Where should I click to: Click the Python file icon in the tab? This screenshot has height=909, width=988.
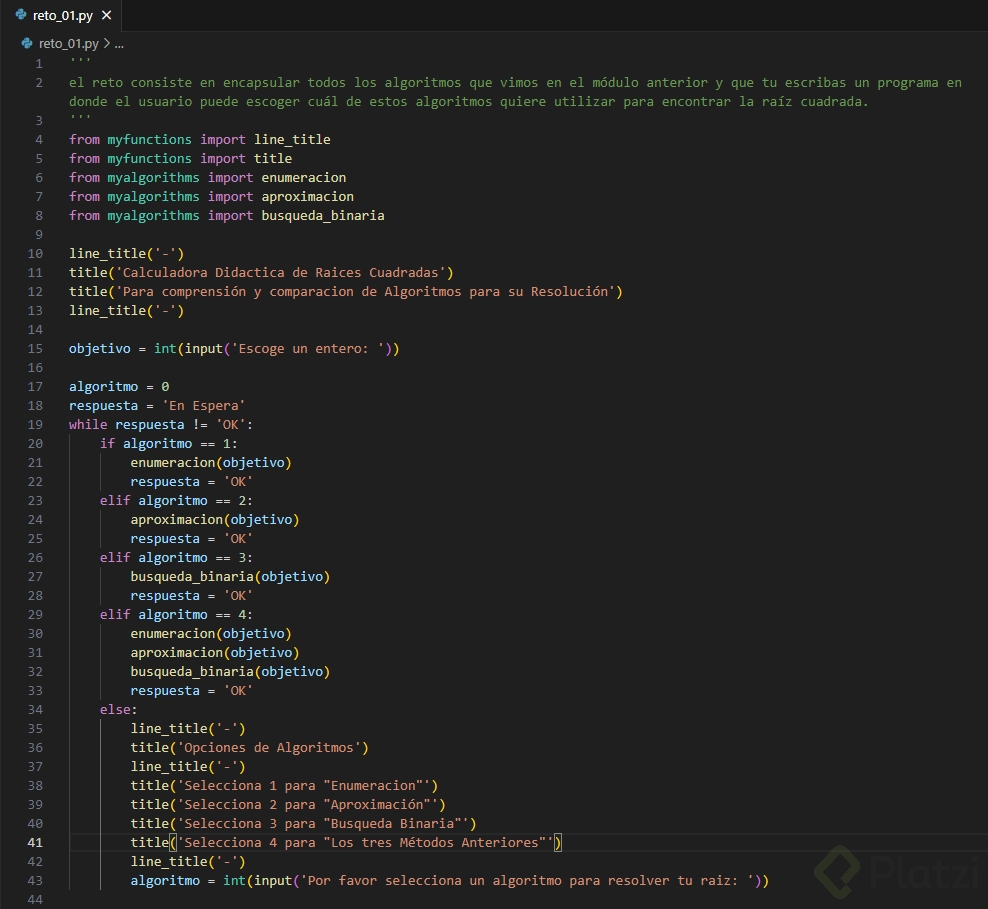point(21,14)
